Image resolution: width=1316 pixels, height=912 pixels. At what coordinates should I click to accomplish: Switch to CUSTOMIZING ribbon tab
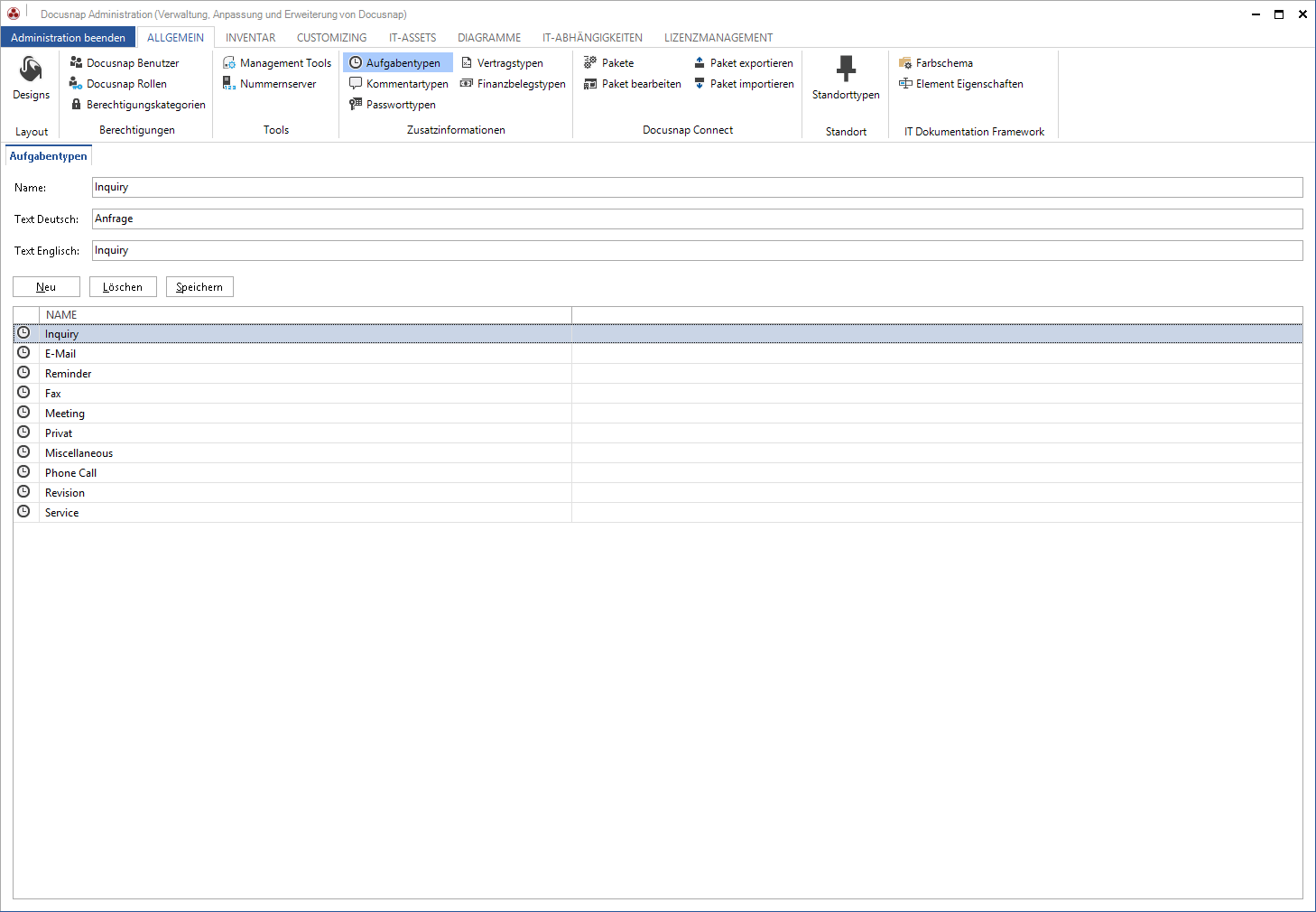point(332,37)
